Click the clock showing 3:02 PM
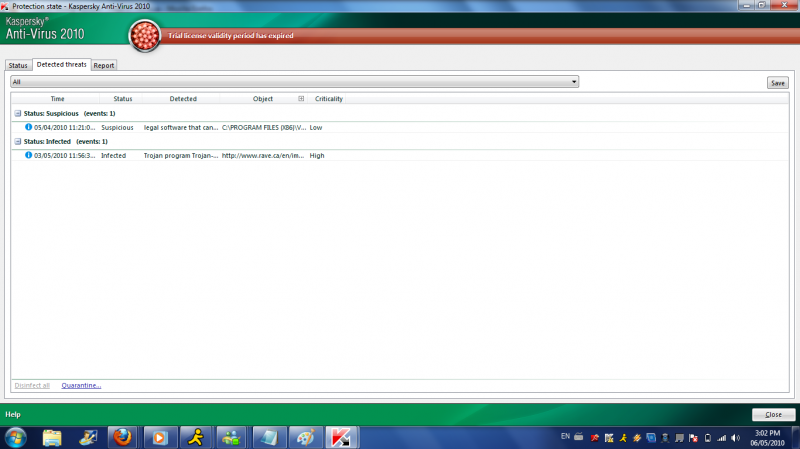The image size is (800, 449). click(767, 433)
